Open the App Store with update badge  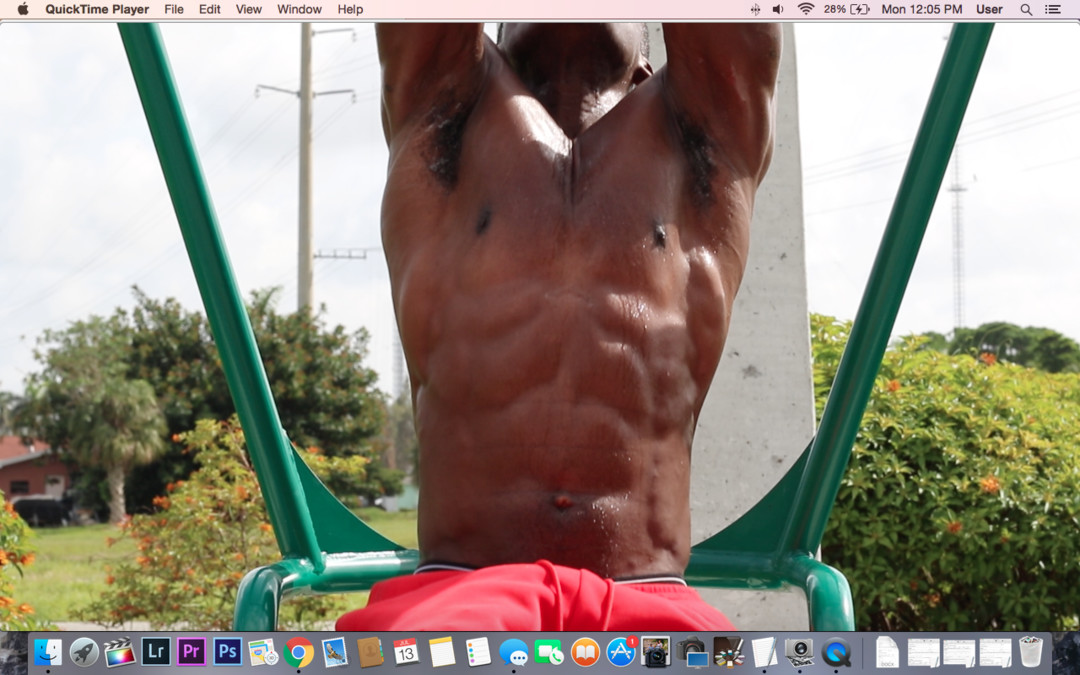[x=621, y=652]
